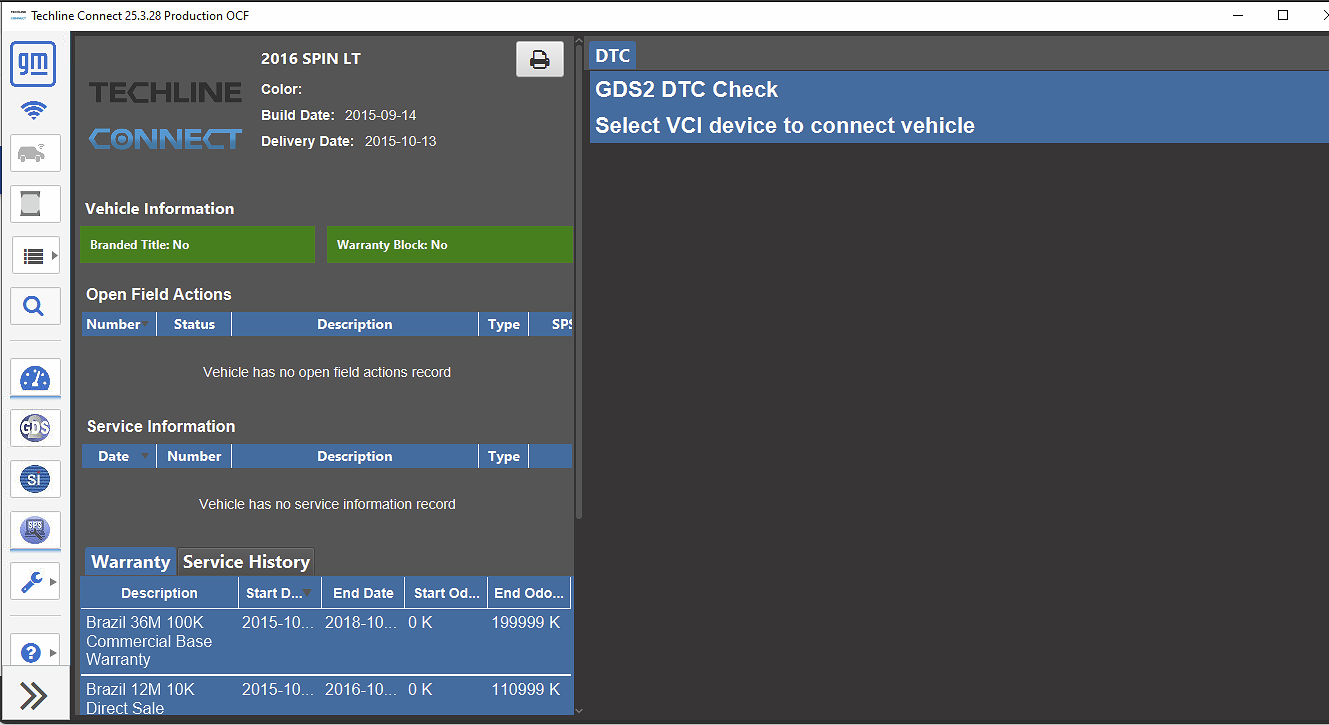Click Branded Title: No status box

(197, 244)
